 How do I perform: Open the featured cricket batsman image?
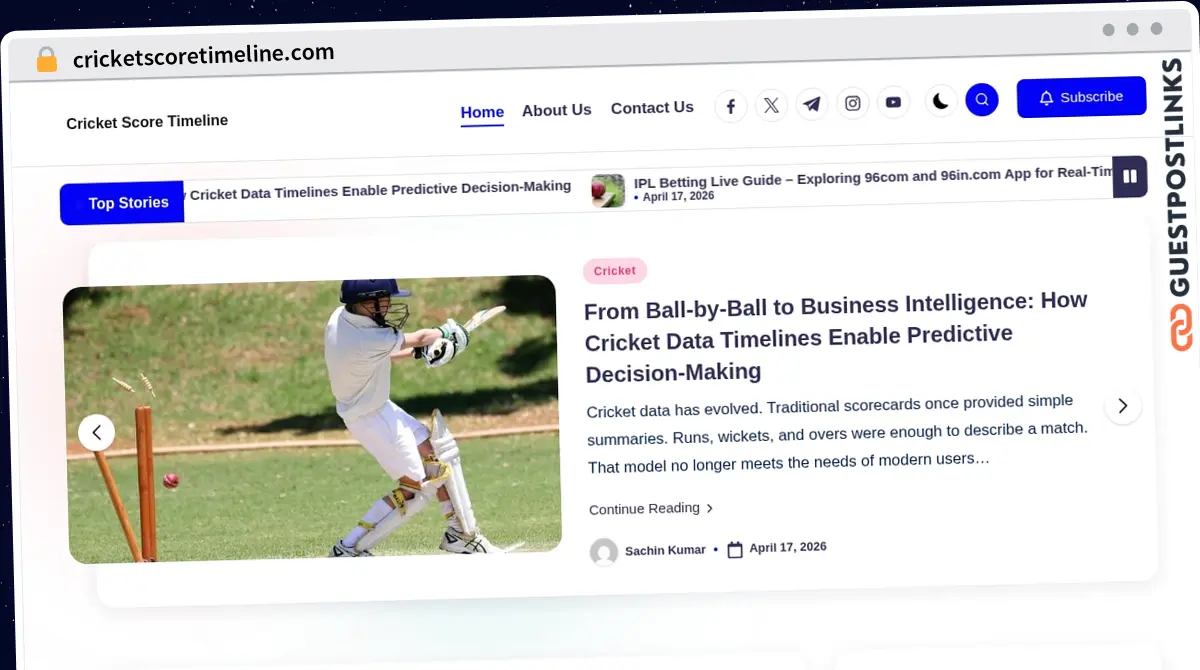[312, 418]
